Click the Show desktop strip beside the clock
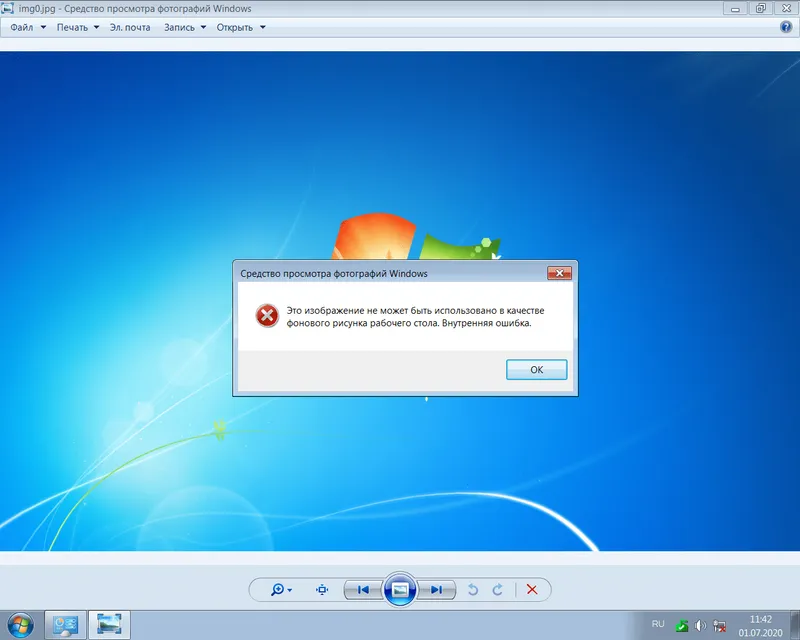Screen dimensions: 800x640 [795, 625]
